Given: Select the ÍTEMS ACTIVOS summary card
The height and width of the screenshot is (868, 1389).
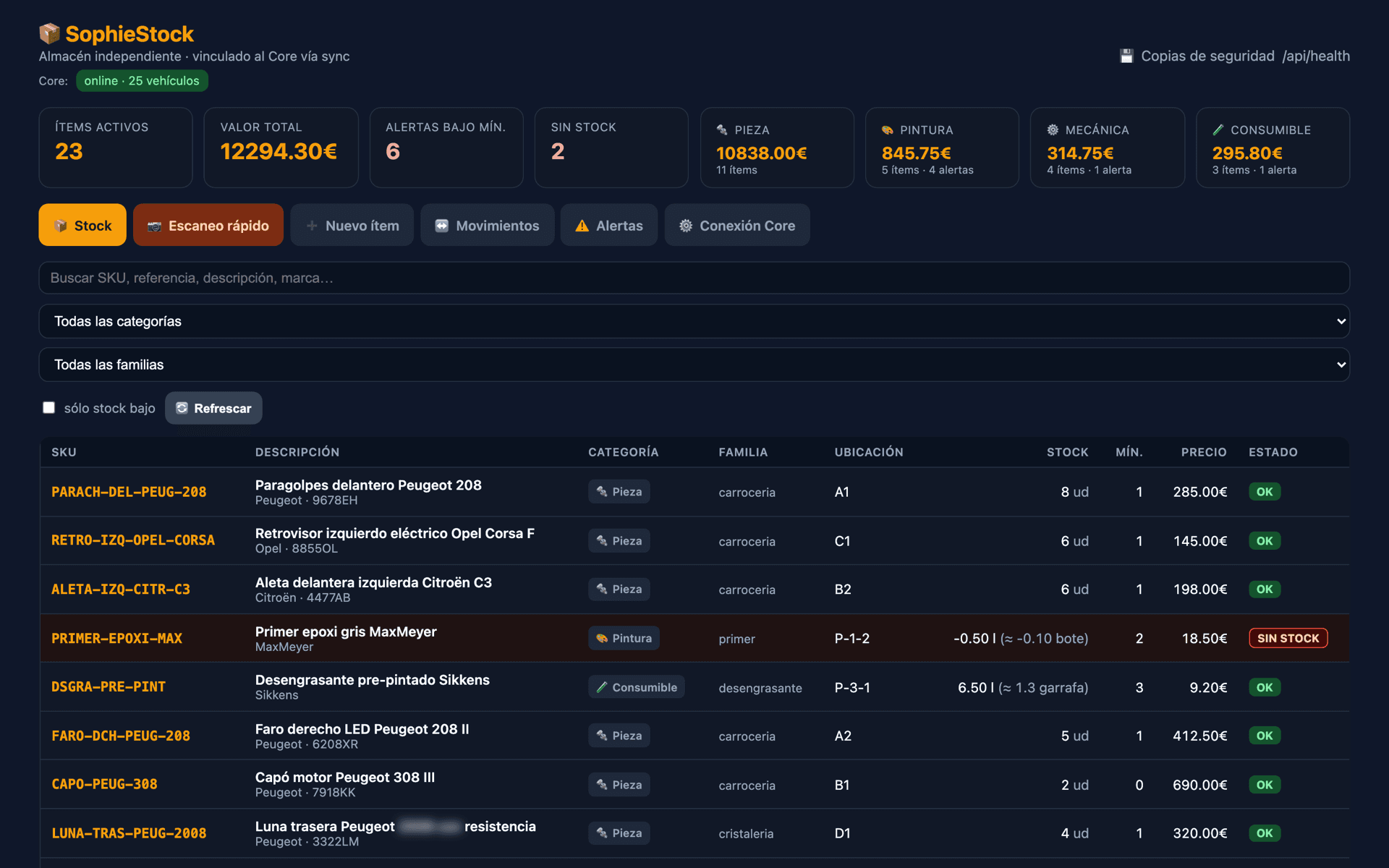Looking at the screenshot, I should tap(116, 148).
